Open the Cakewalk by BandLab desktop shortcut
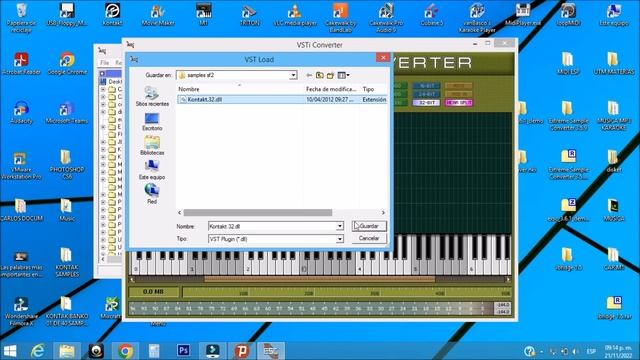 340,18
